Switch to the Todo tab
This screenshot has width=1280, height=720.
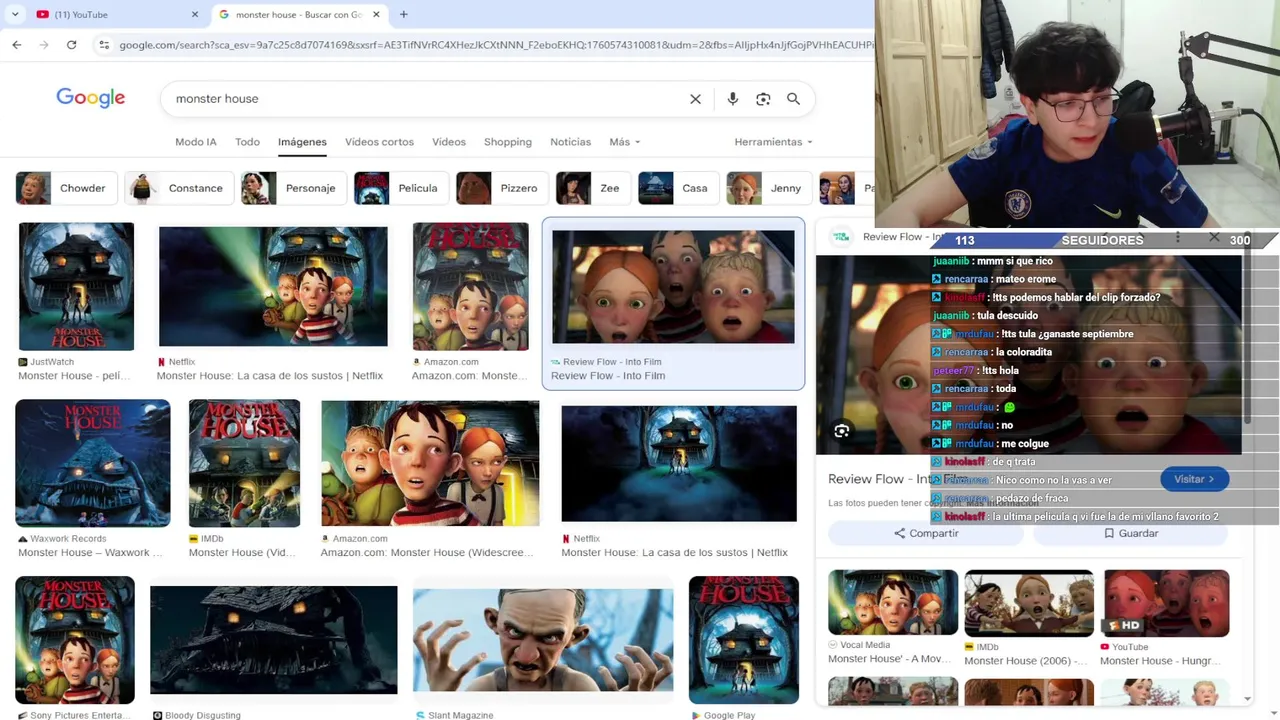coord(247,142)
